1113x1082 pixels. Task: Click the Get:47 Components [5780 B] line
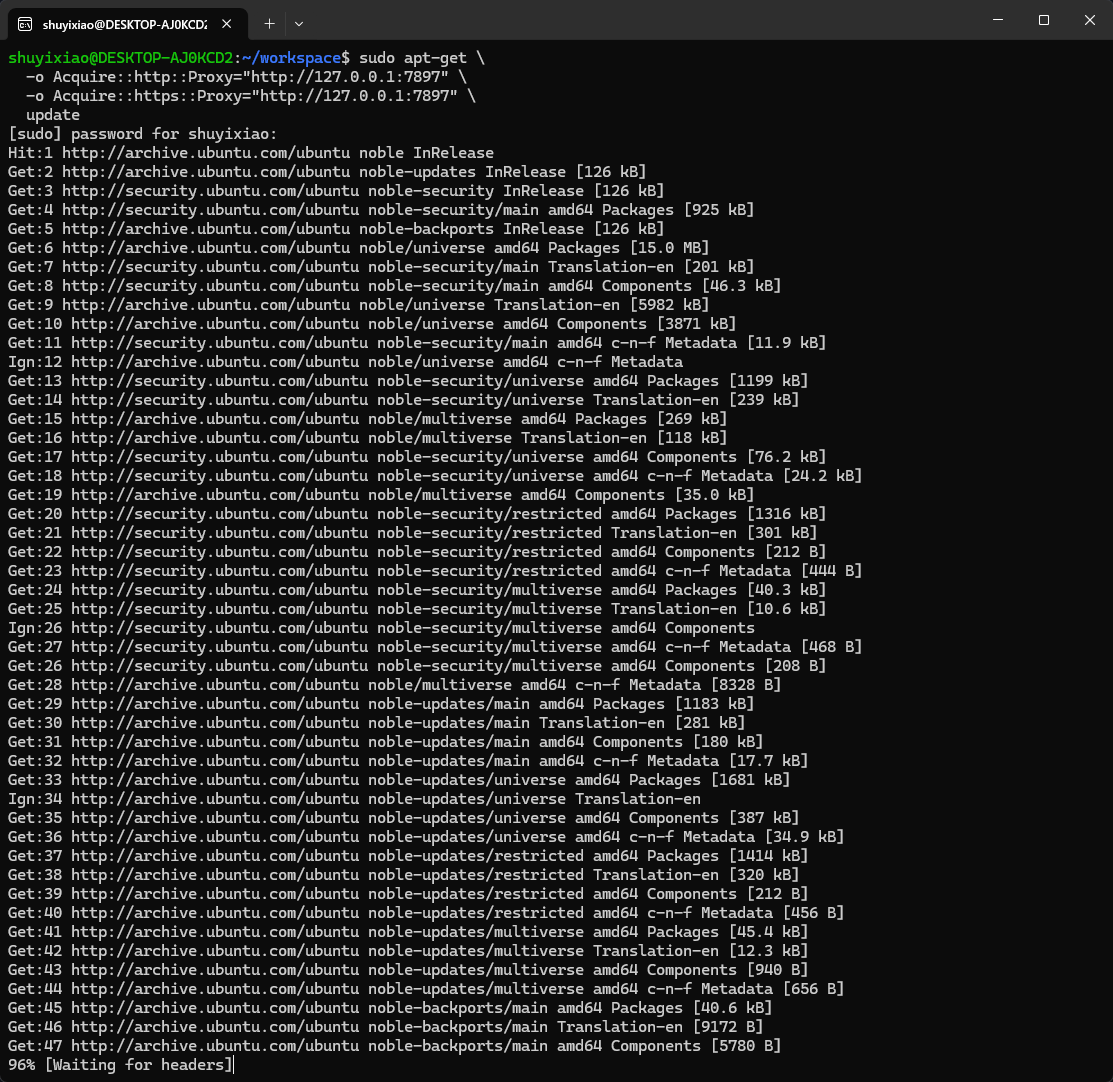click(394, 1046)
